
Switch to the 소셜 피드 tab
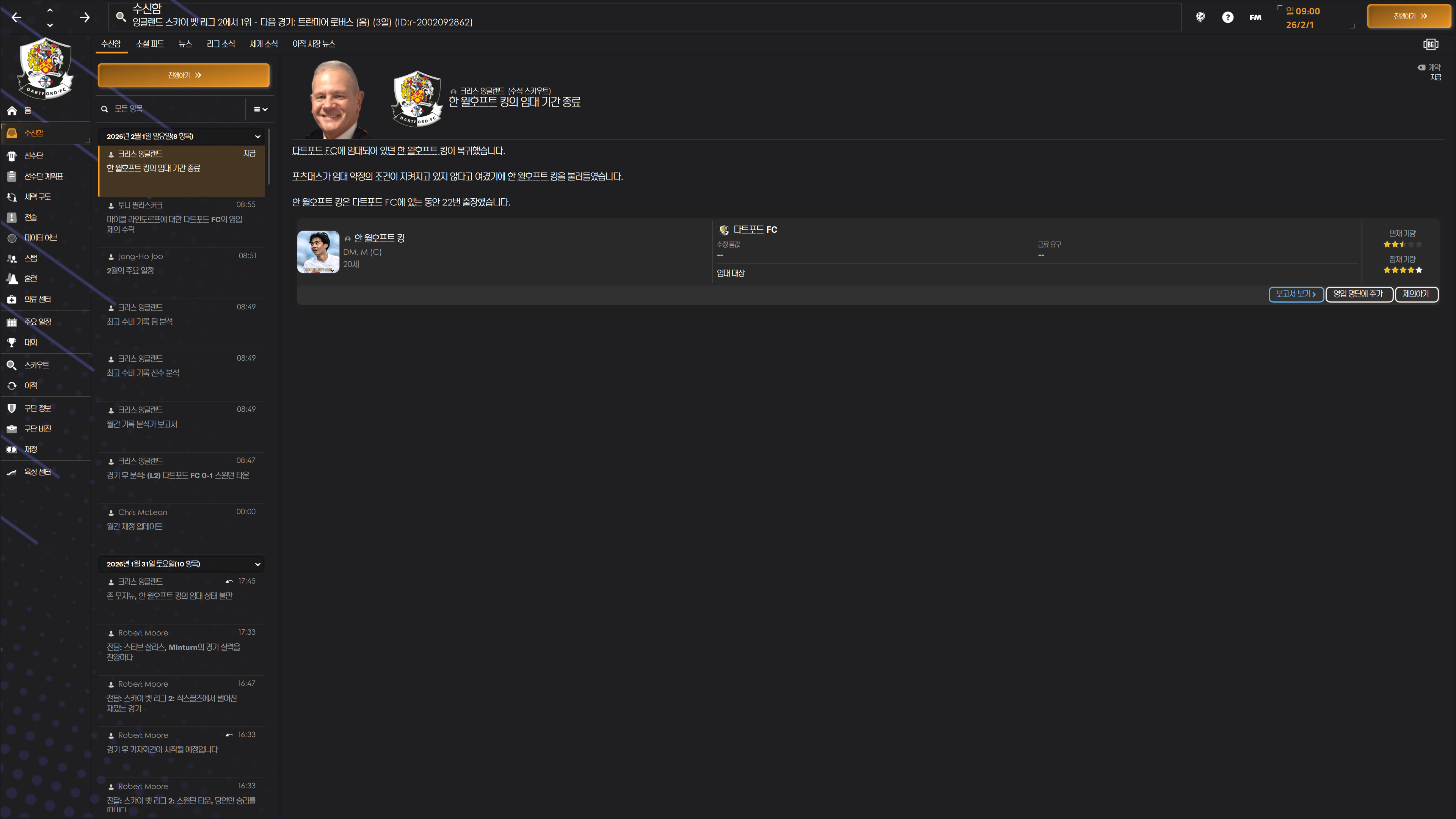tap(150, 44)
